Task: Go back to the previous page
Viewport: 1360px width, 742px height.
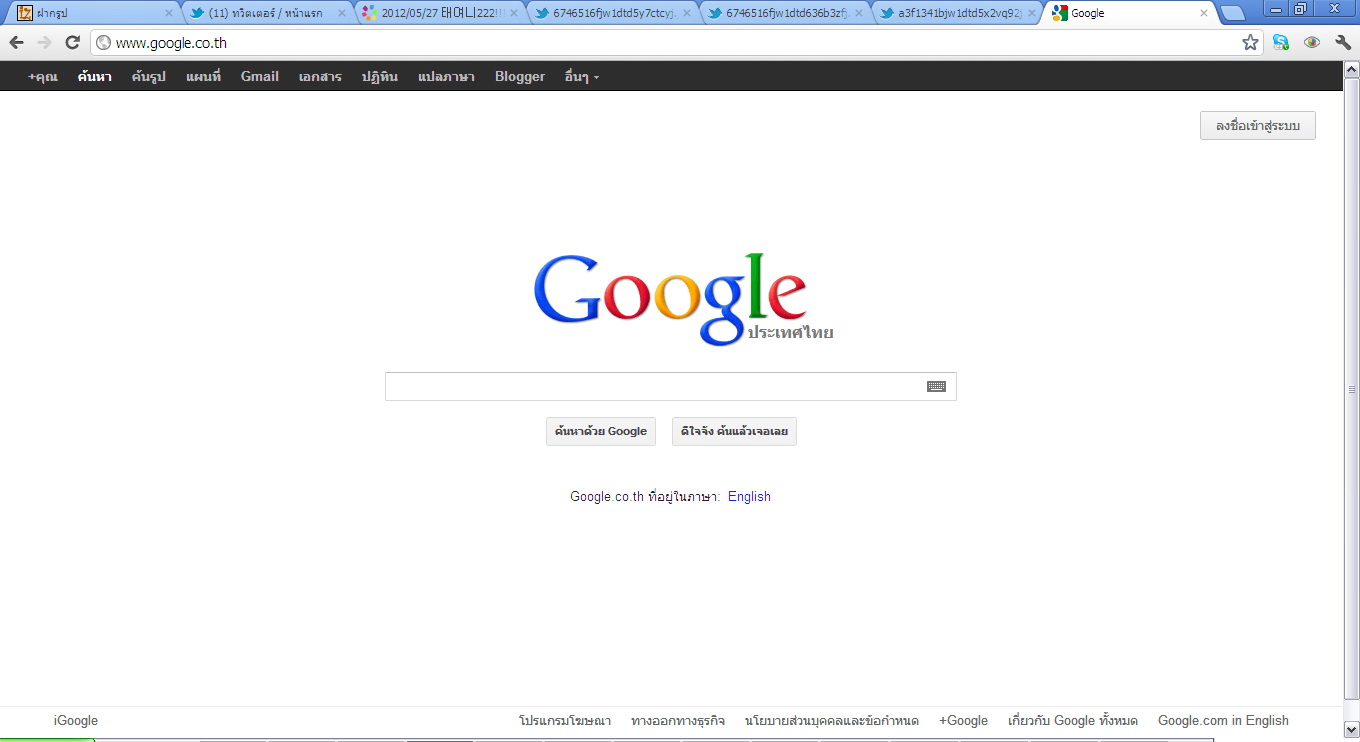Action: click(x=16, y=43)
